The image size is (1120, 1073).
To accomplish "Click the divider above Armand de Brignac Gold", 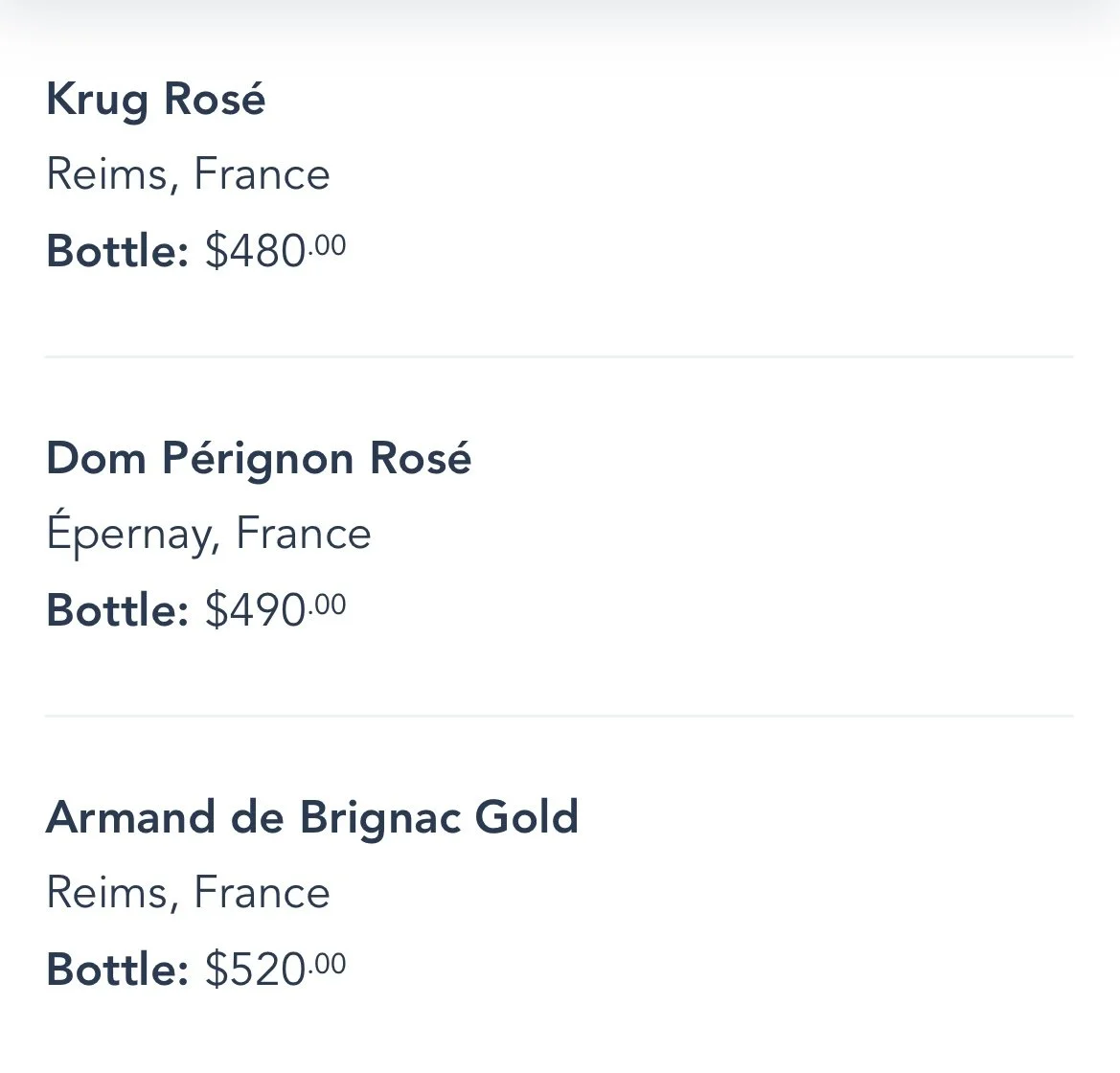I will pyautogui.click(x=559, y=716).
